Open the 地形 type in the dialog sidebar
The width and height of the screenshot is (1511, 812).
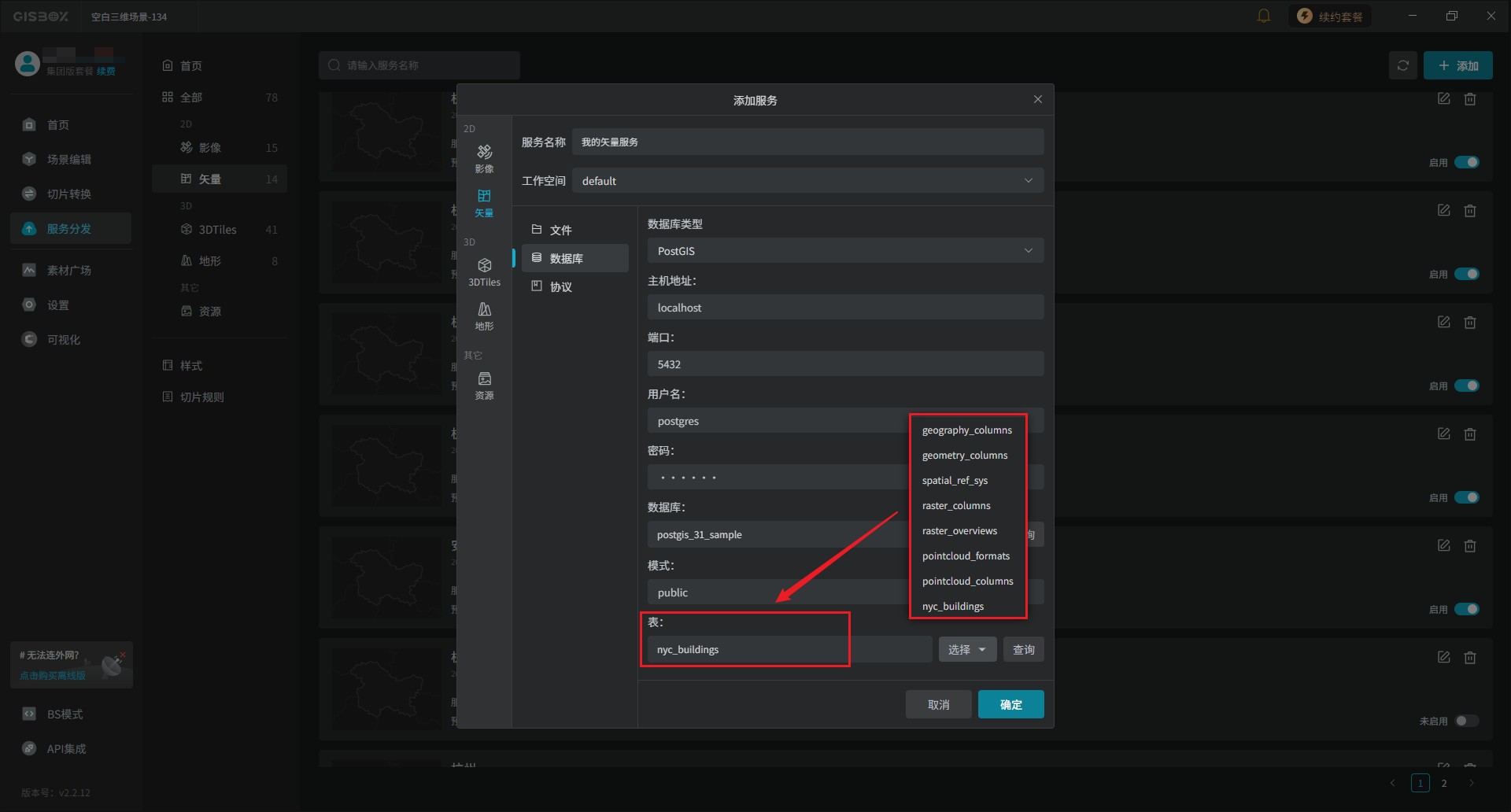484,316
